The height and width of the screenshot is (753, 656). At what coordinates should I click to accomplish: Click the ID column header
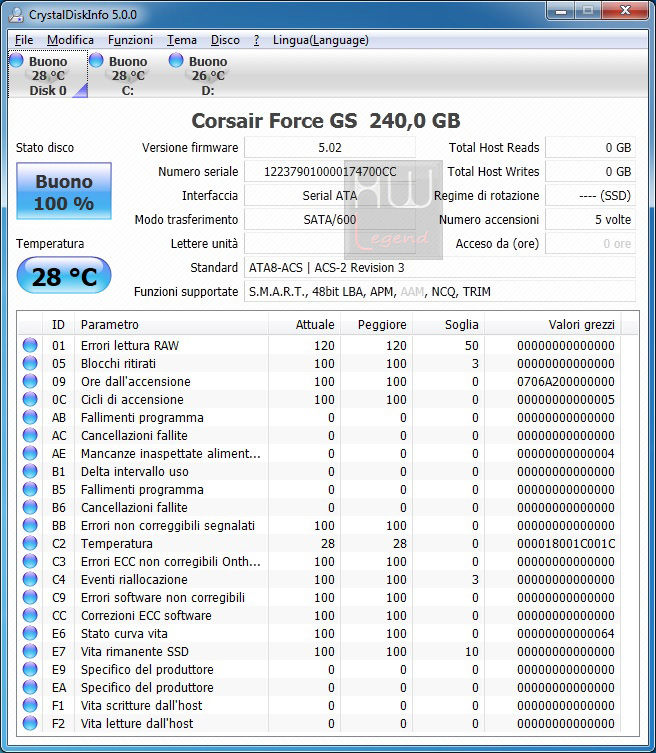58,325
